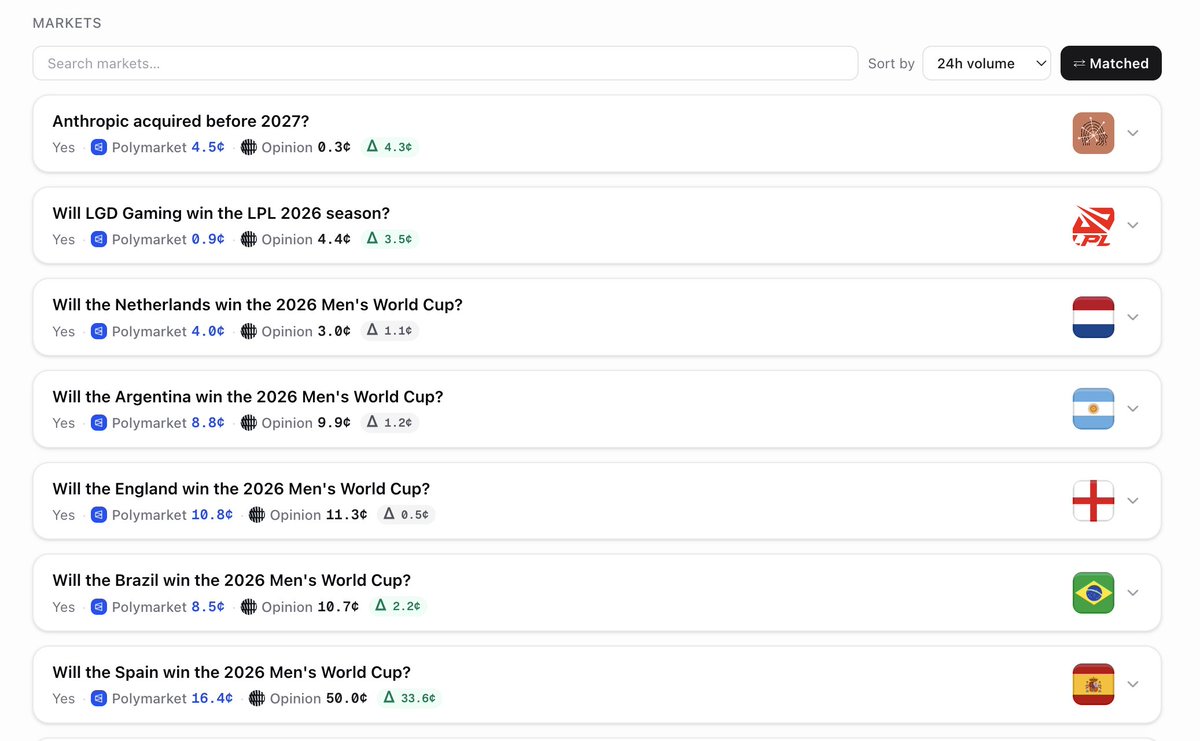Click Polymarket price 0.9¢
This screenshot has width=1200, height=741.
coord(208,239)
